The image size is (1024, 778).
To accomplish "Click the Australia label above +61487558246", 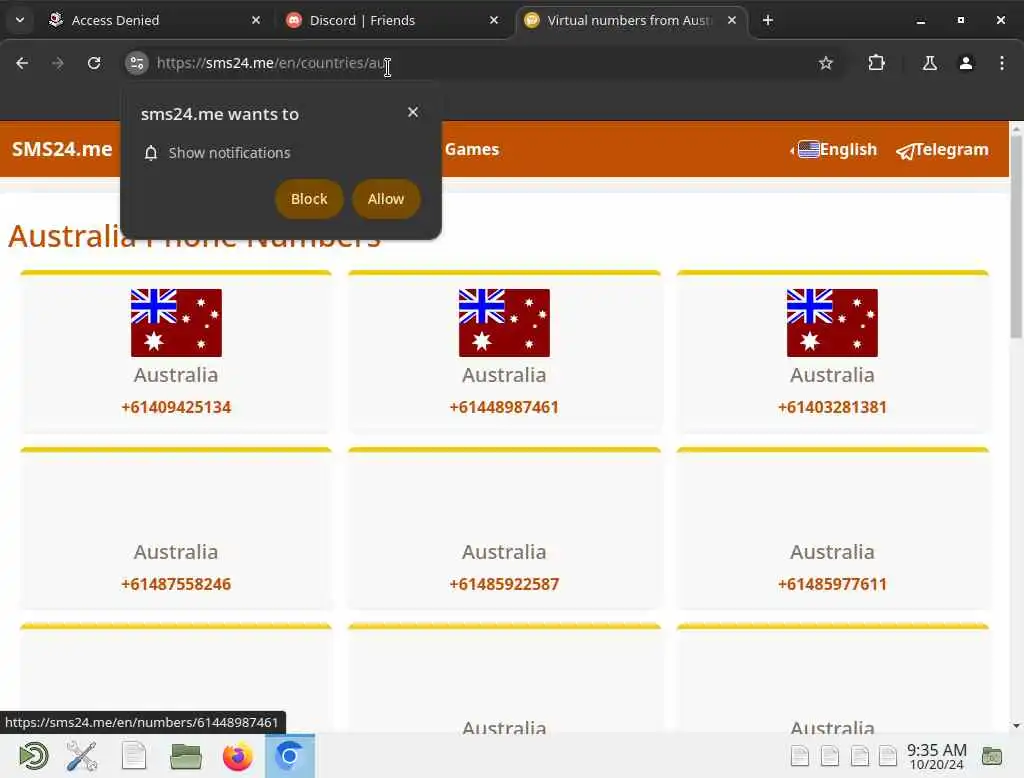I will tap(176, 552).
